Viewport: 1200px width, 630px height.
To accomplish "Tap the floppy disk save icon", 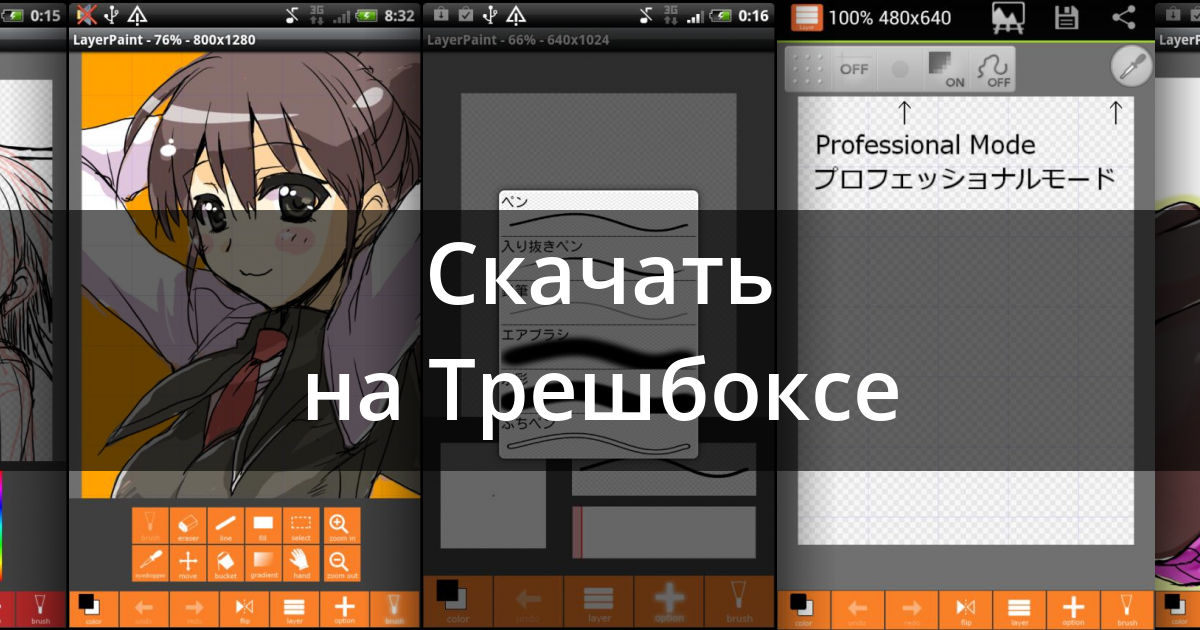I will [x=1067, y=17].
